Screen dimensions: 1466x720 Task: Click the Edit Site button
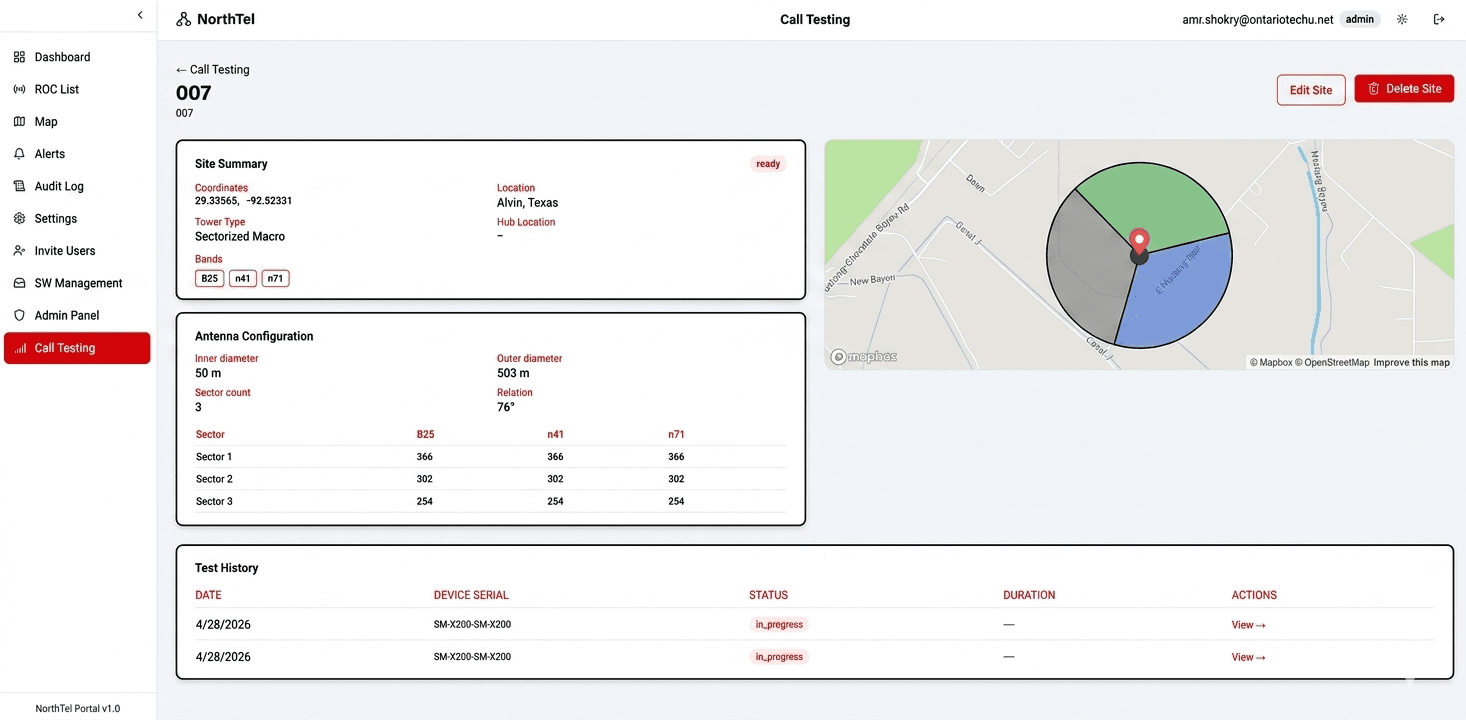(1311, 90)
